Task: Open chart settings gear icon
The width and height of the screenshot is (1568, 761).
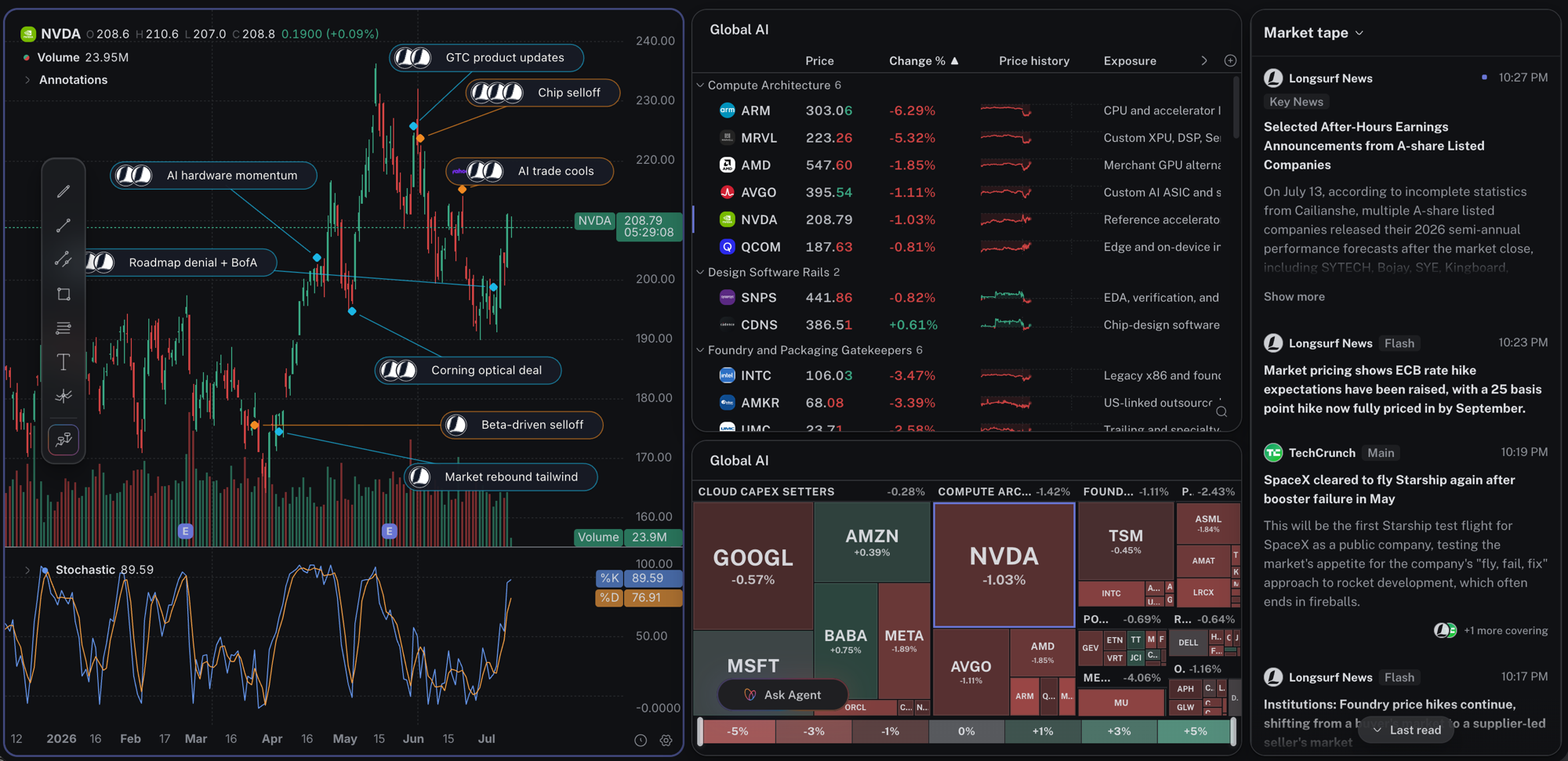Action: point(666,740)
